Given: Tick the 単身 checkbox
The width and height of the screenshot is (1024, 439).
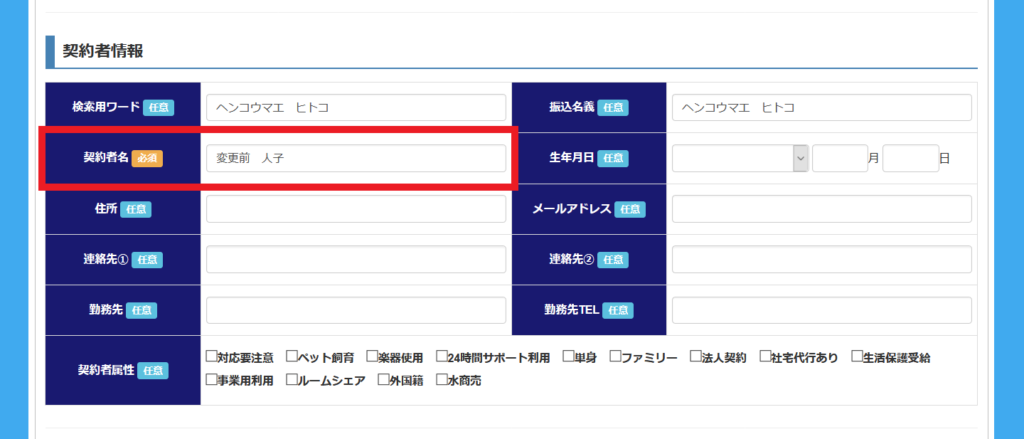Looking at the screenshot, I should coord(567,357).
